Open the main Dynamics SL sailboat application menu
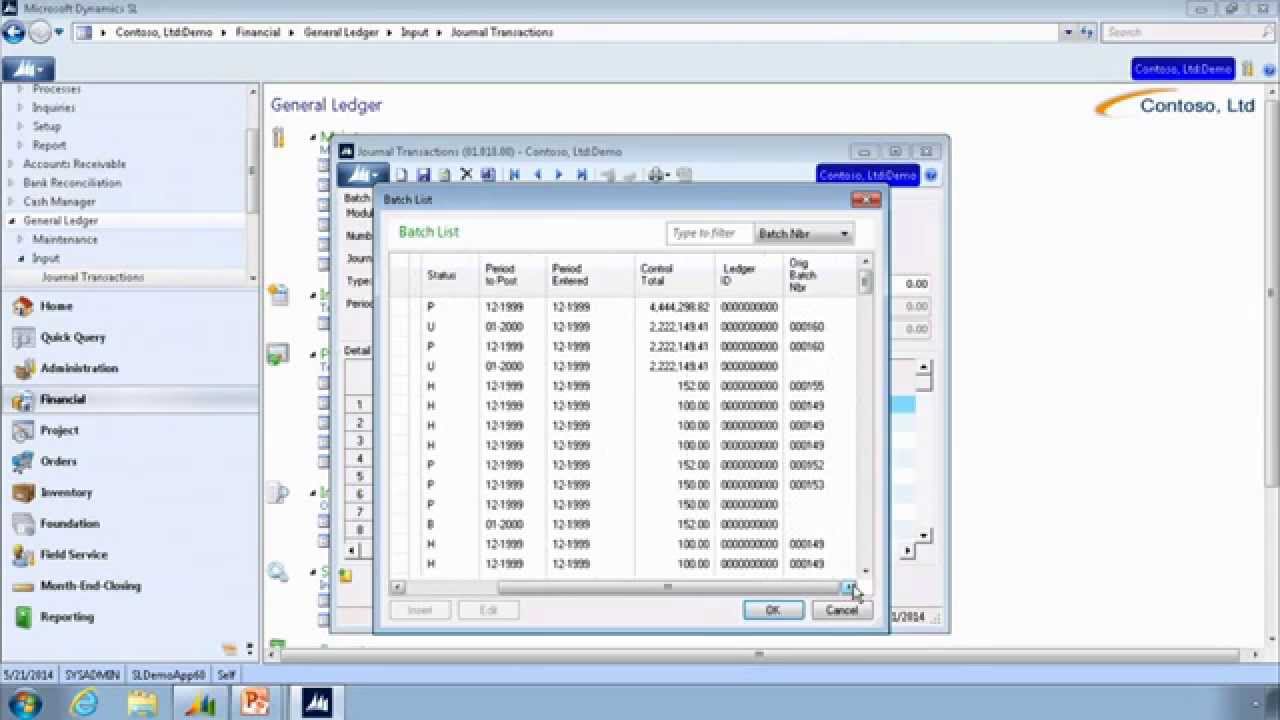The height and width of the screenshot is (720, 1280). 28,69
